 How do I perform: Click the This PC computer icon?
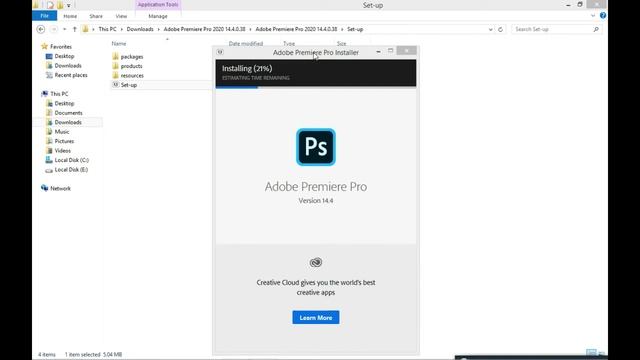pyautogui.click(x=44, y=93)
